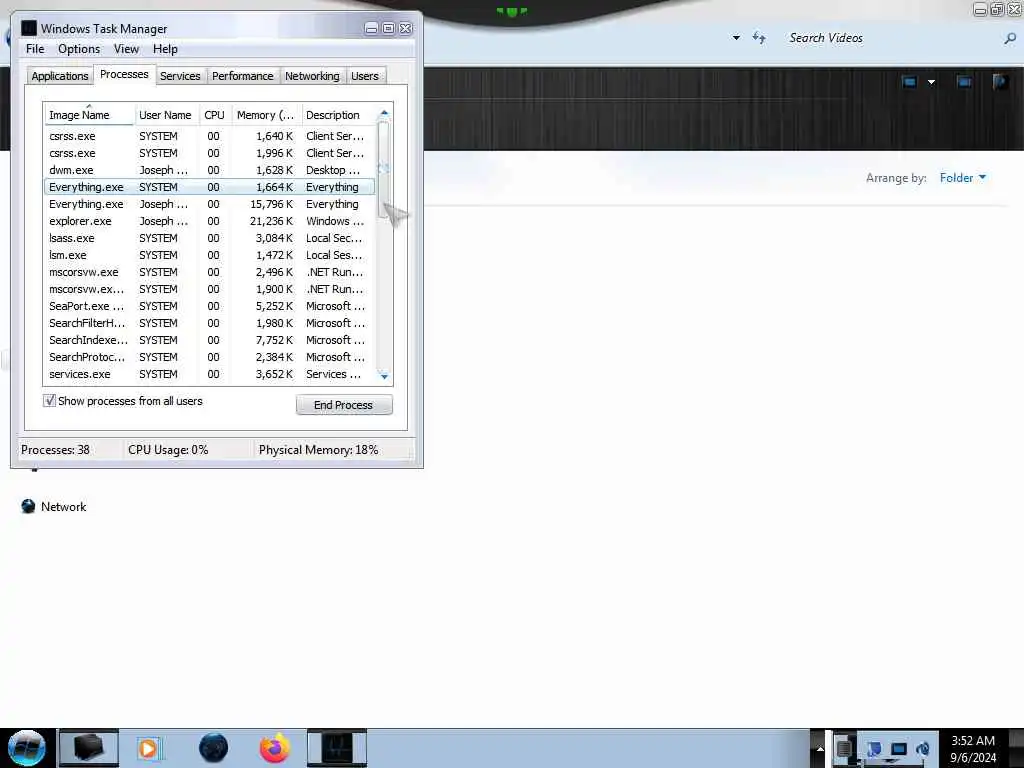This screenshot has height=768, width=1024.
Task: Click the search magnifier icon in Explorer
Action: pyautogui.click(x=1010, y=39)
